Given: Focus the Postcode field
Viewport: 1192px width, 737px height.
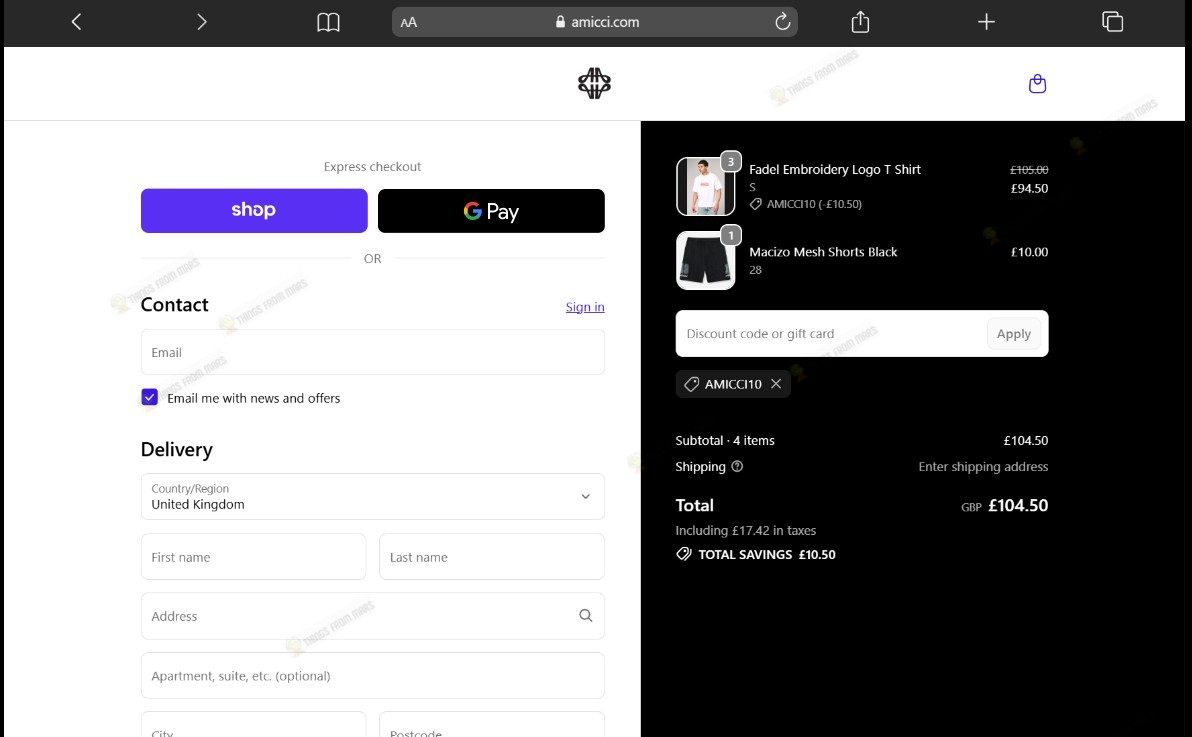Looking at the screenshot, I should click(x=492, y=725).
